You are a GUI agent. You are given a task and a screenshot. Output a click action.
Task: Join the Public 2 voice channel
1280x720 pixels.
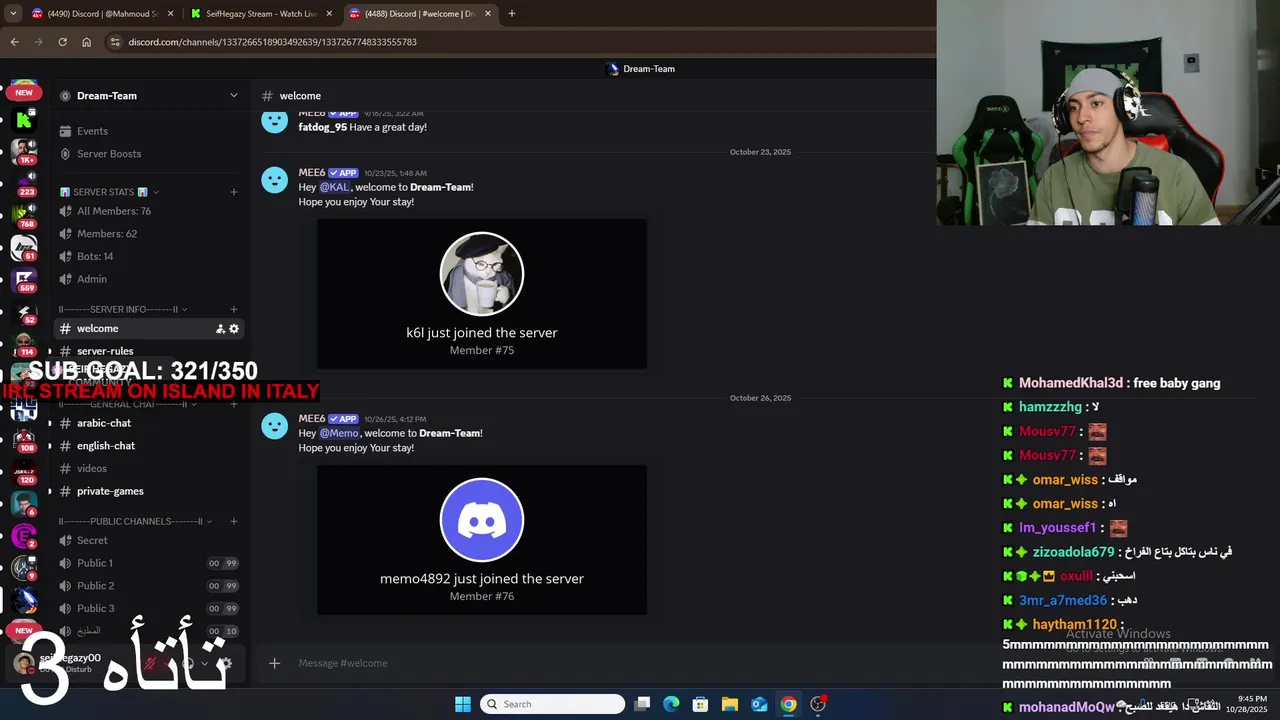148,586
